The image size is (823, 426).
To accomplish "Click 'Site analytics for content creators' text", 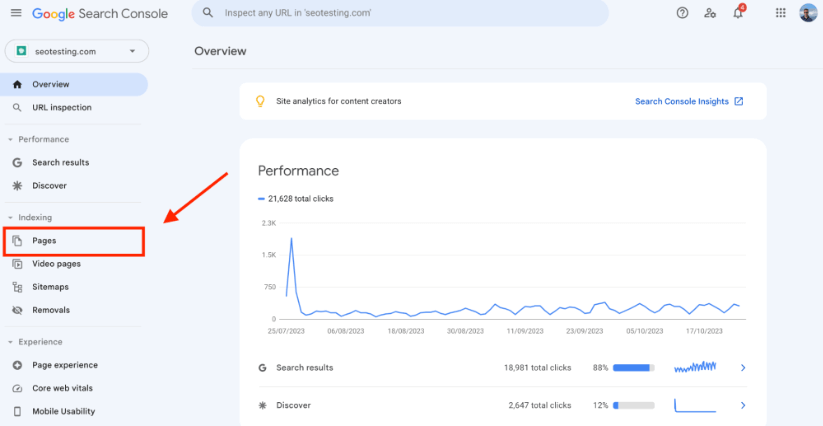I will [x=339, y=101].
